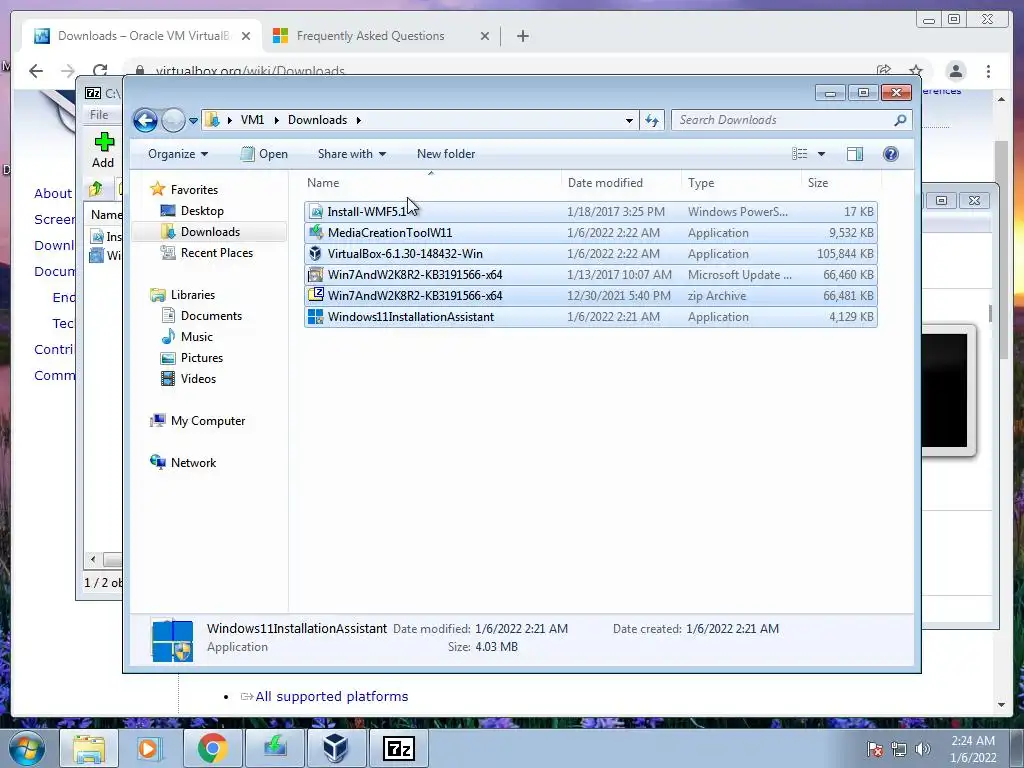The image size is (1024, 768).
Task: Select the Microsoft Update Win7AndW2K8R2 file icon
Action: 316,274
